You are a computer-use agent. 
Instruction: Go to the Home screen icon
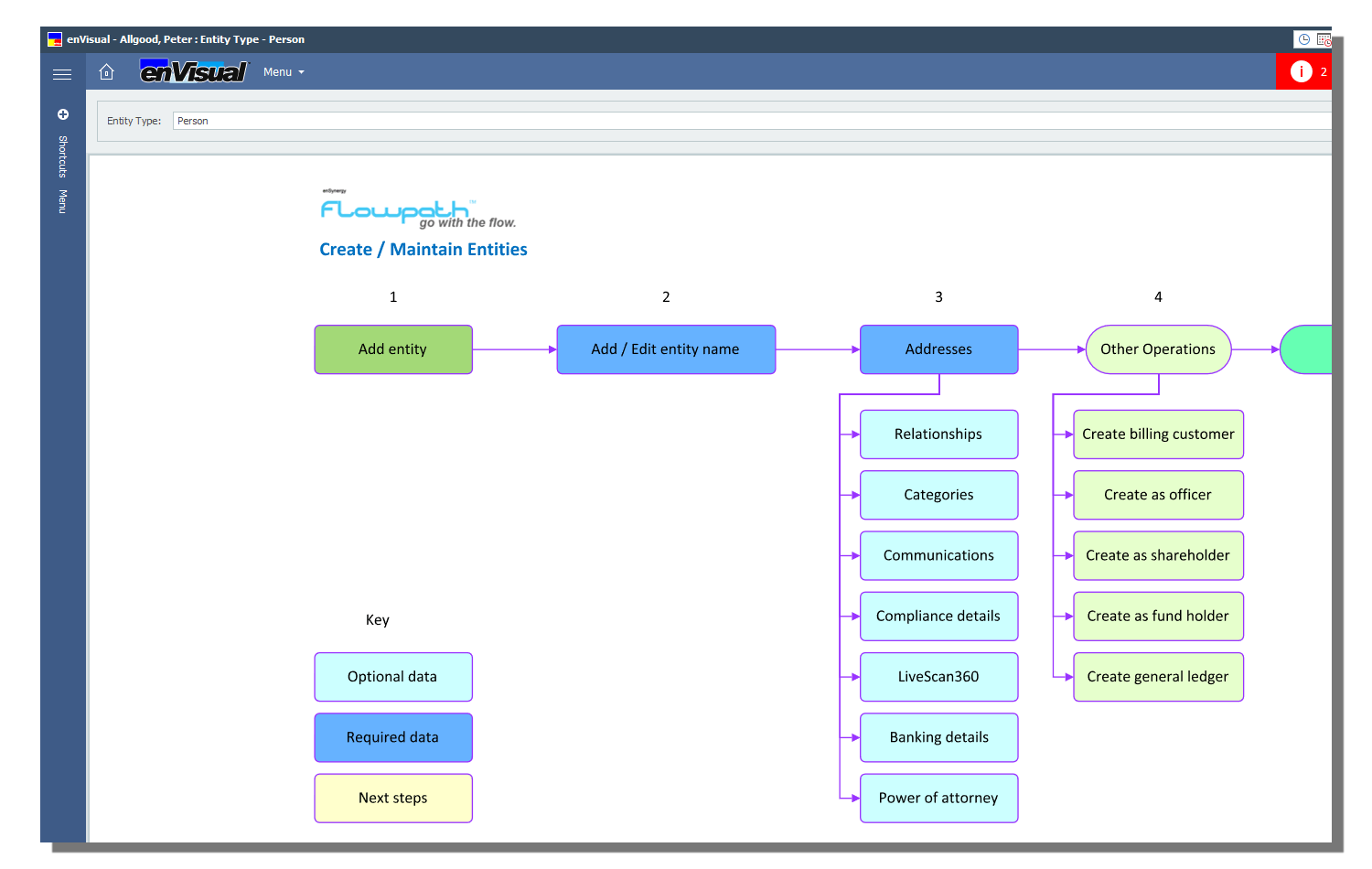(106, 71)
